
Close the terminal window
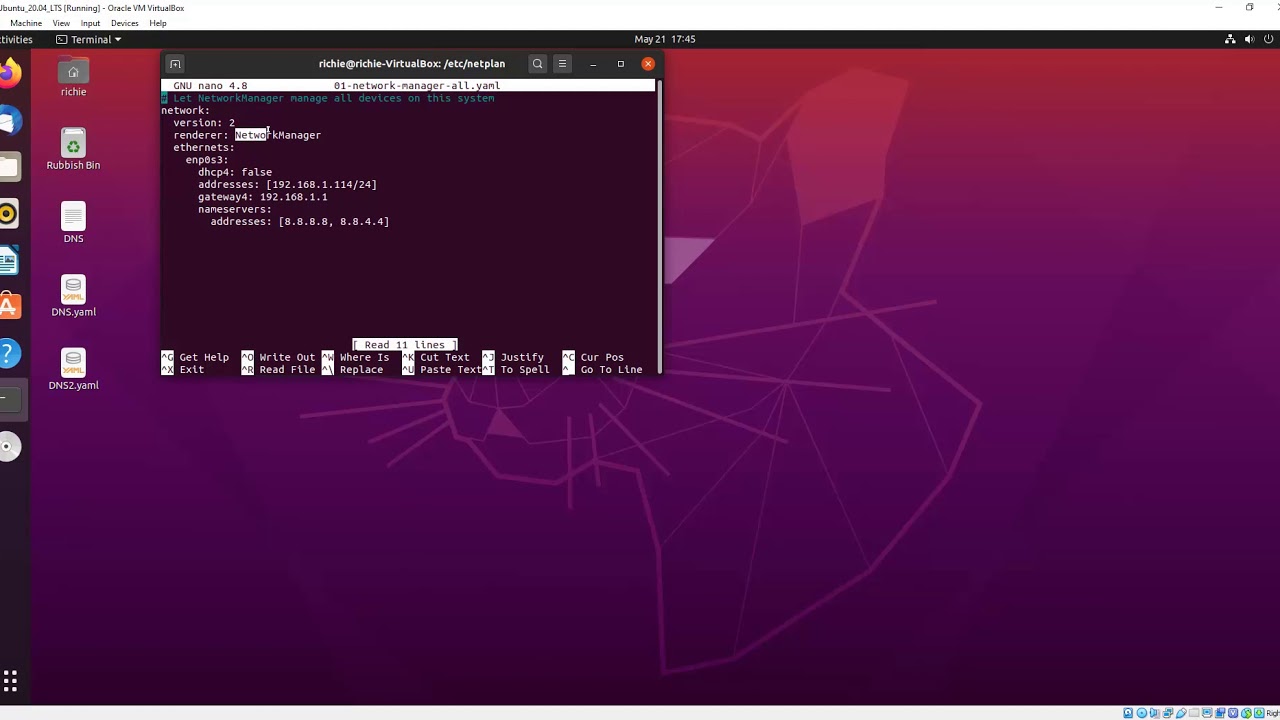pos(648,64)
